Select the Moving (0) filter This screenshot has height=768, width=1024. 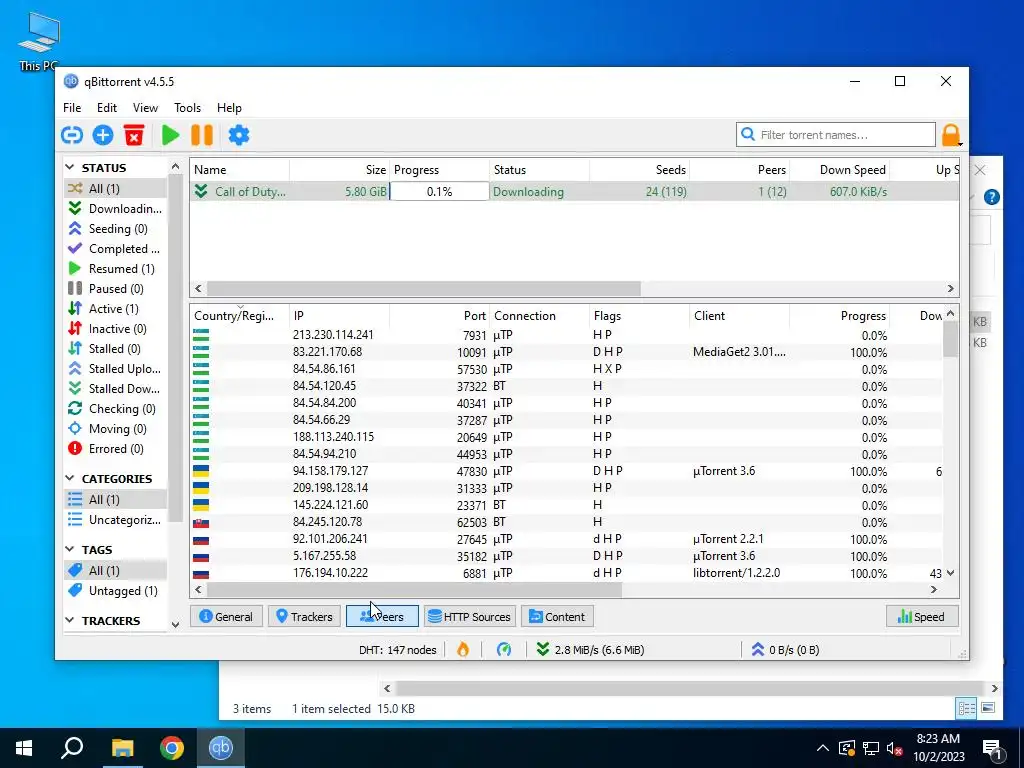(x=115, y=428)
